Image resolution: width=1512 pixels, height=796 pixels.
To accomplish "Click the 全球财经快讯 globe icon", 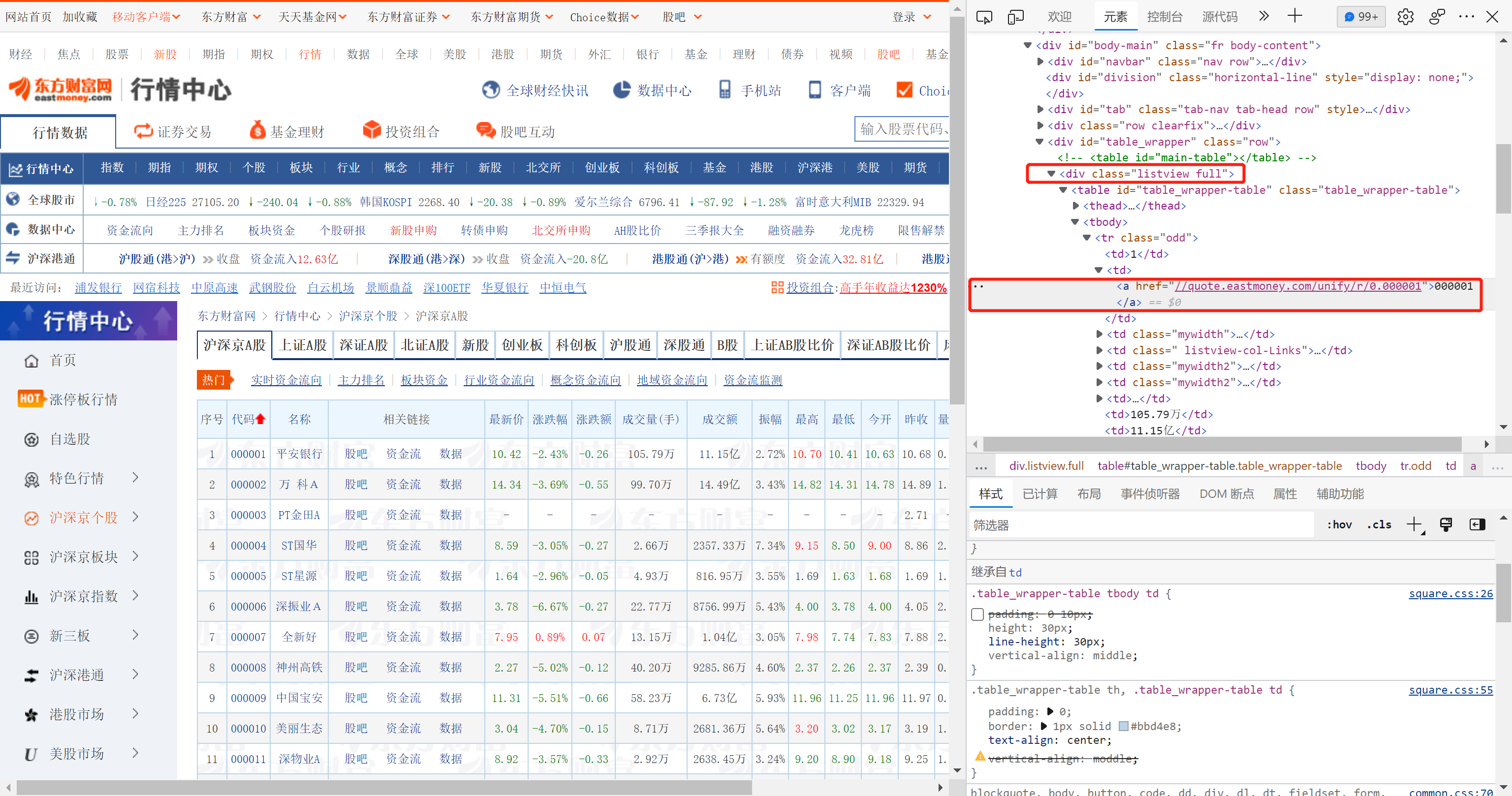I will tap(491, 90).
